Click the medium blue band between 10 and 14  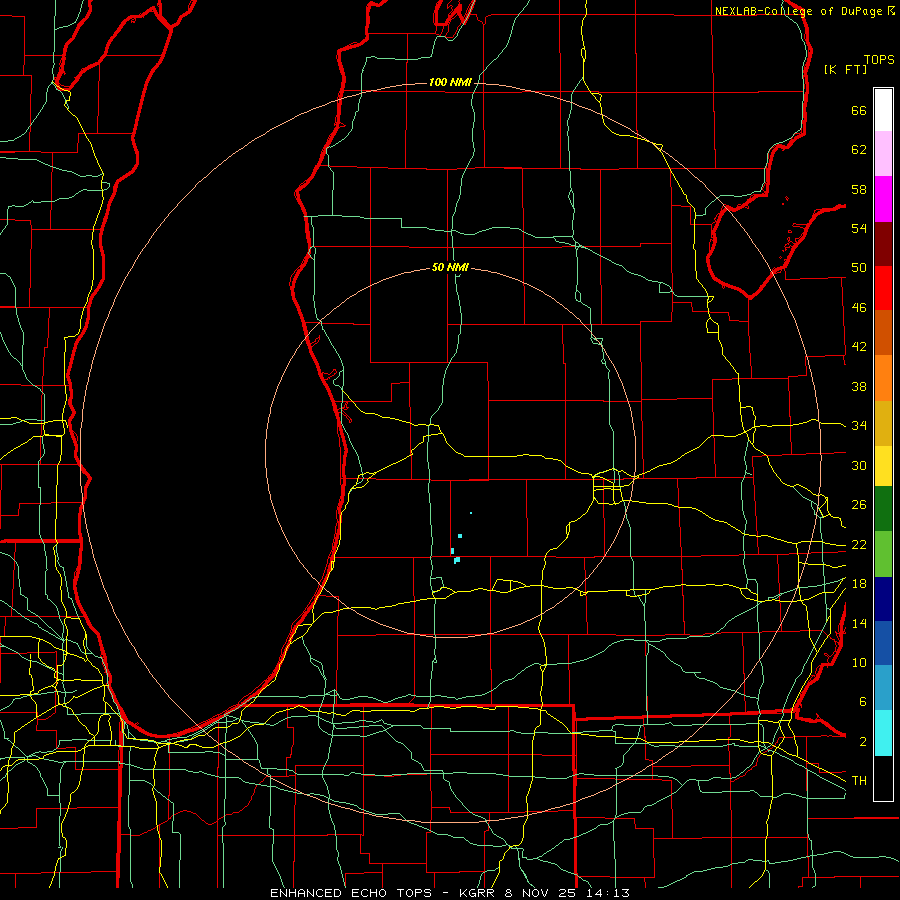click(x=883, y=643)
